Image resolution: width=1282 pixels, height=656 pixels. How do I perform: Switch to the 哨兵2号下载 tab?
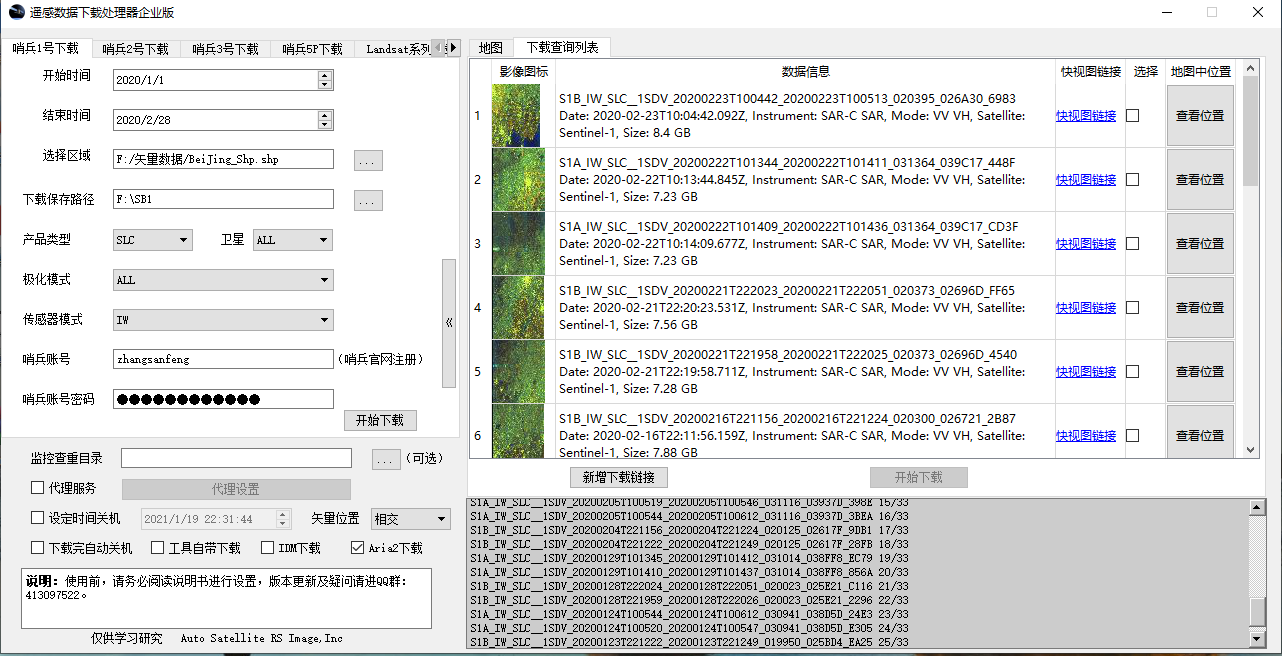[x=135, y=46]
